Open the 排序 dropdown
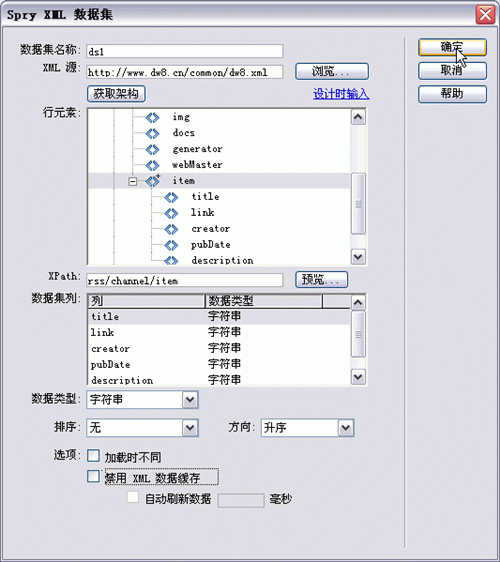The image size is (500, 562). 190,428
